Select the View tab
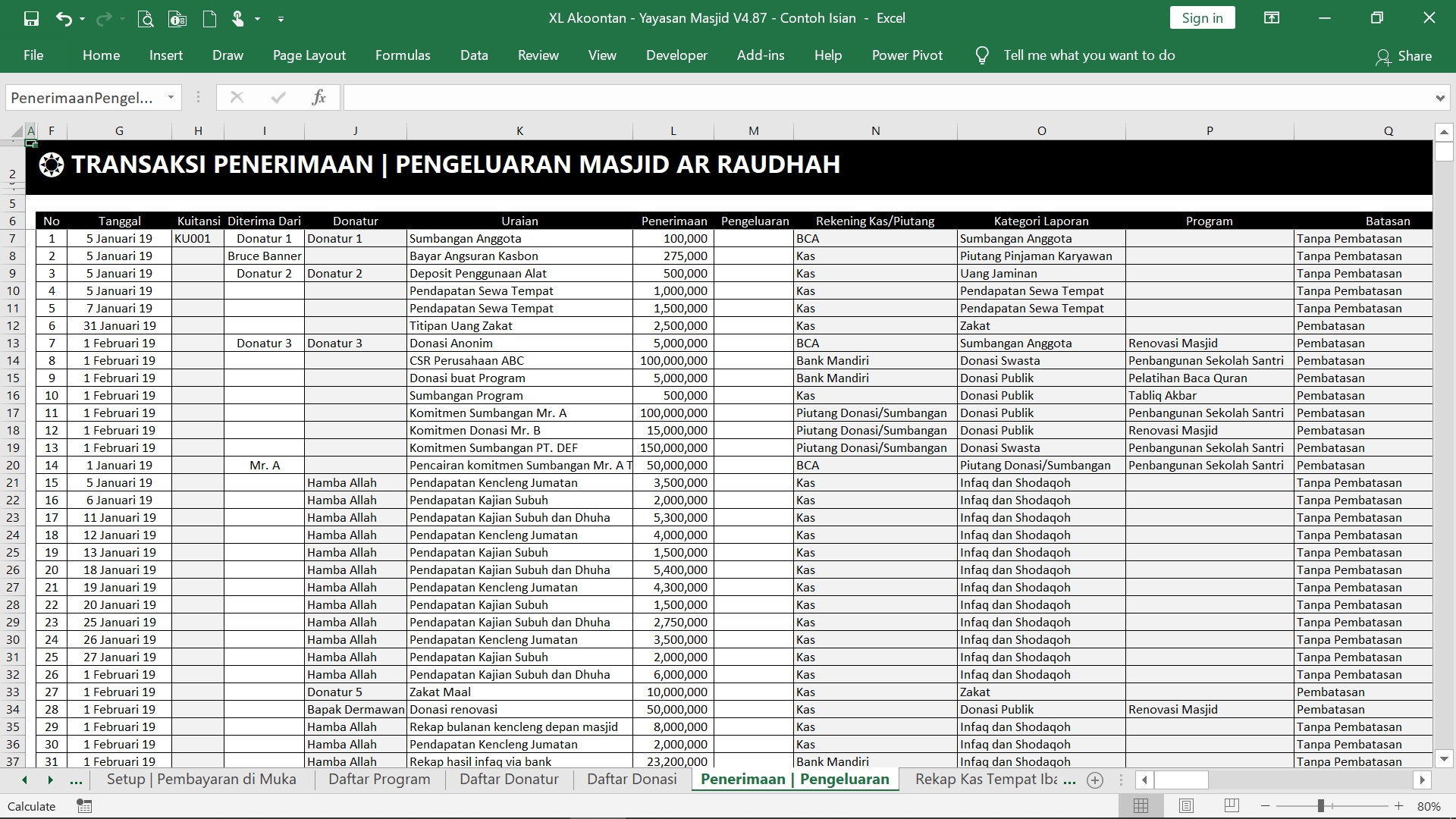Image resolution: width=1456 pixels, height=819 pixels. (602, 55)
